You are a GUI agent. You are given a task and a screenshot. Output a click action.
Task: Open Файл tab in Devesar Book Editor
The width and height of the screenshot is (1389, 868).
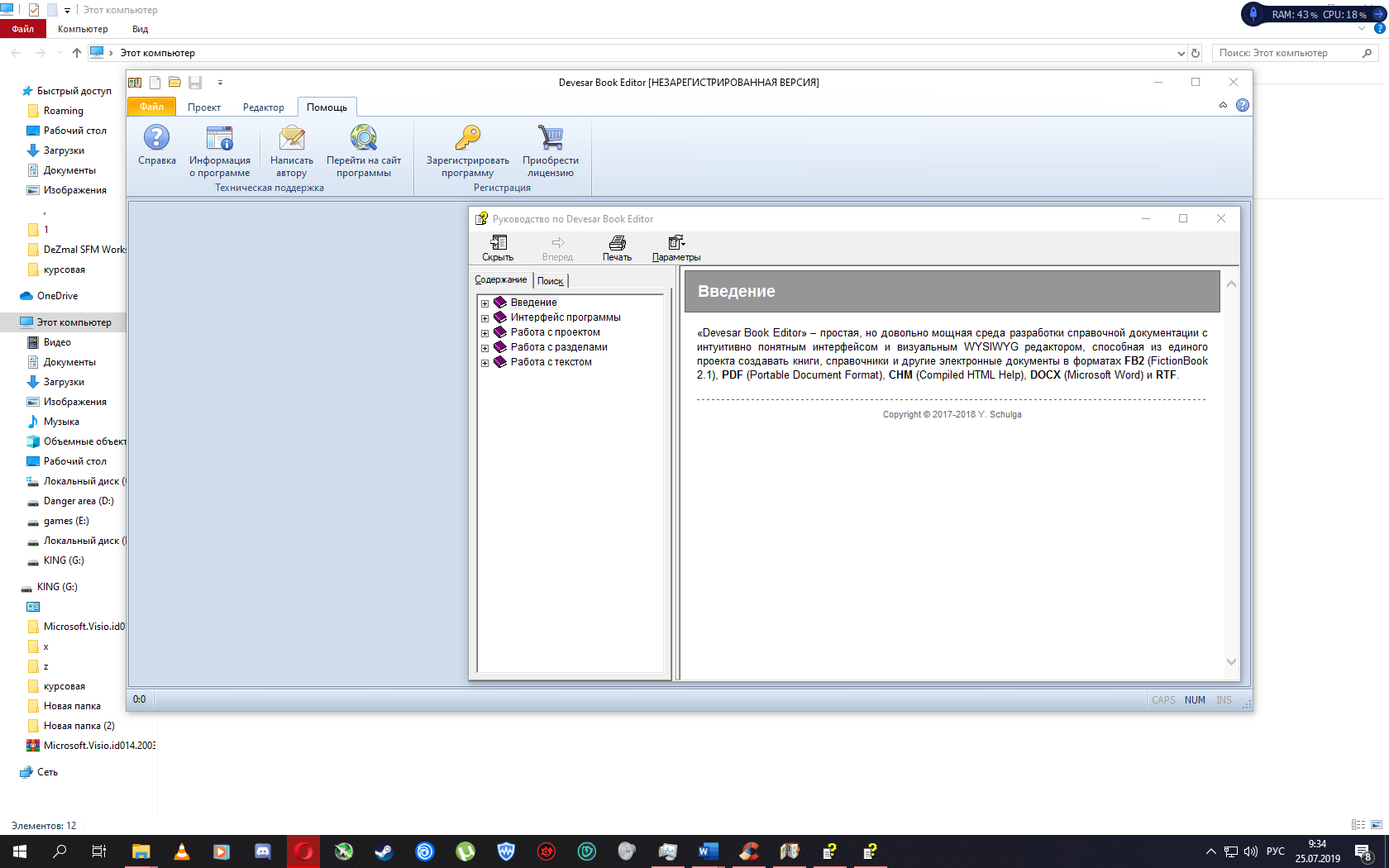click(151, 107)
